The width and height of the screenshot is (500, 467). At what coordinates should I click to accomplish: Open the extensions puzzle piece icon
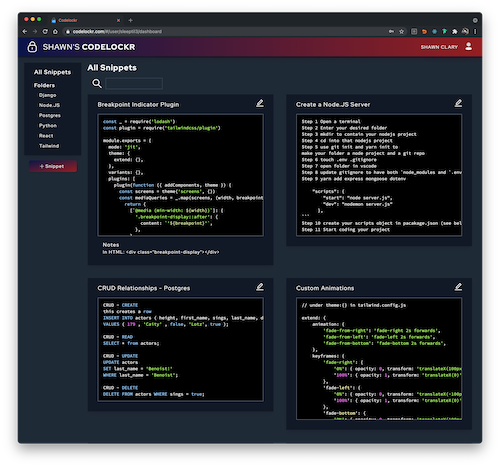pyautogui.click(x=455, y=31)
